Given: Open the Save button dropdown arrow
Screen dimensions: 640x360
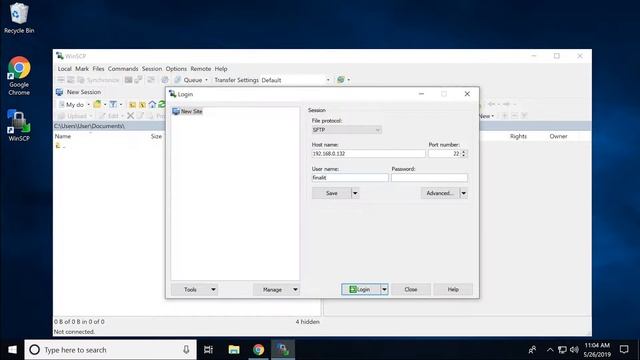Looking at the screenshot, I should tap(355, 193).
